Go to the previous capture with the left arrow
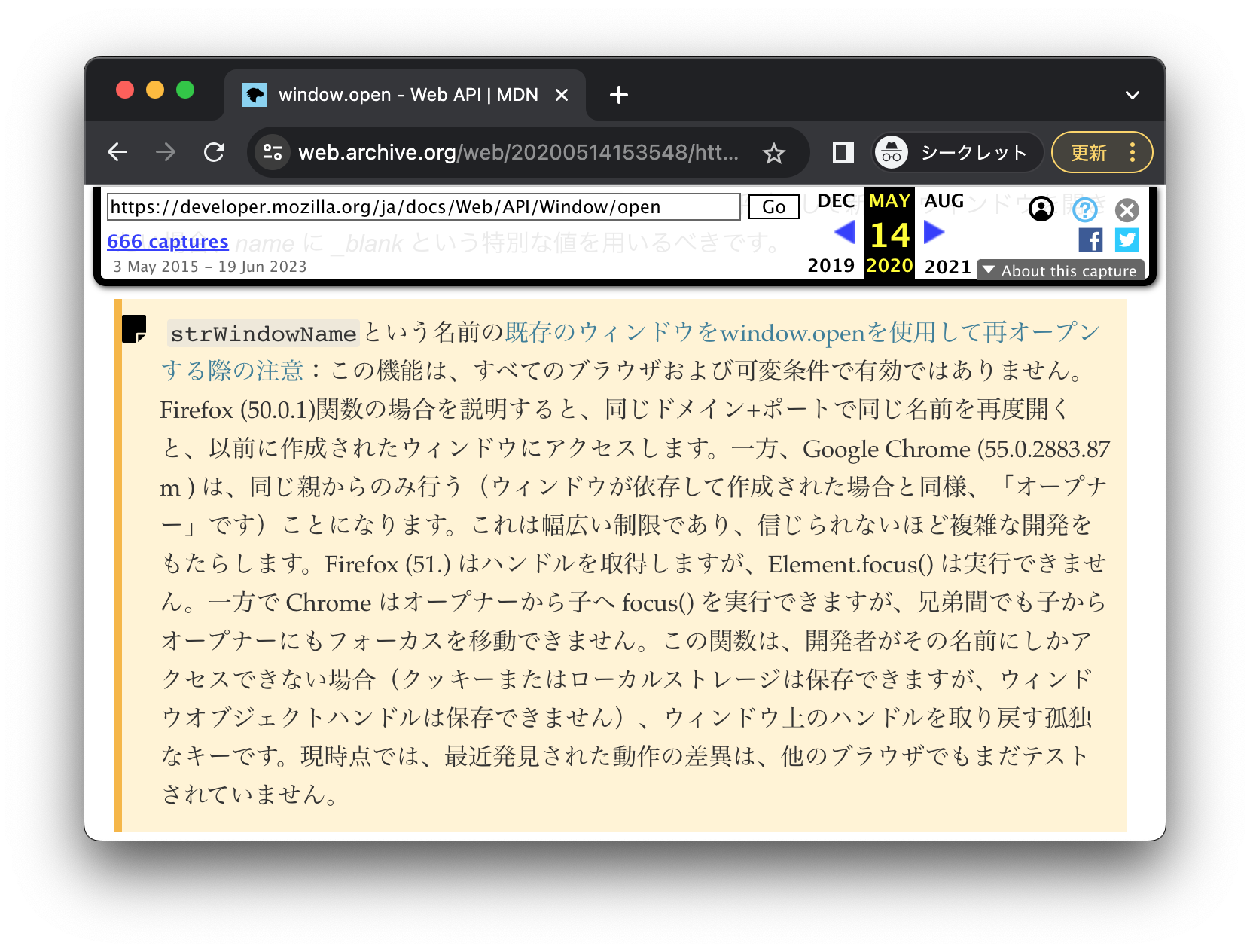 pyautogui.click(x=846, y=233)
